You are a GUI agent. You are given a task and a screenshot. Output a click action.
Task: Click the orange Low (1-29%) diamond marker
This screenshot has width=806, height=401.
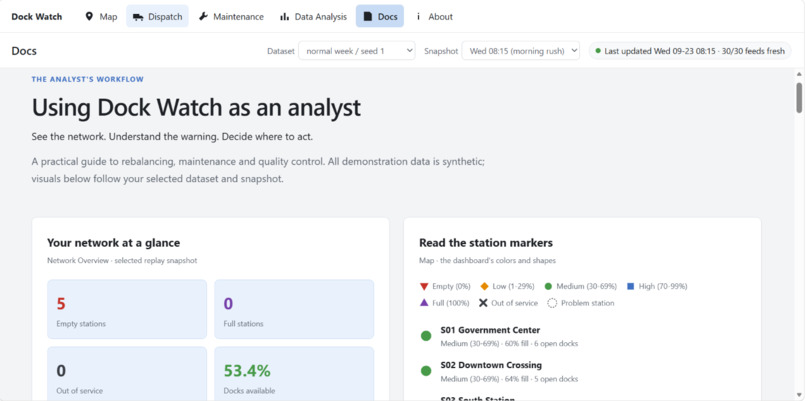coord(484,286)
